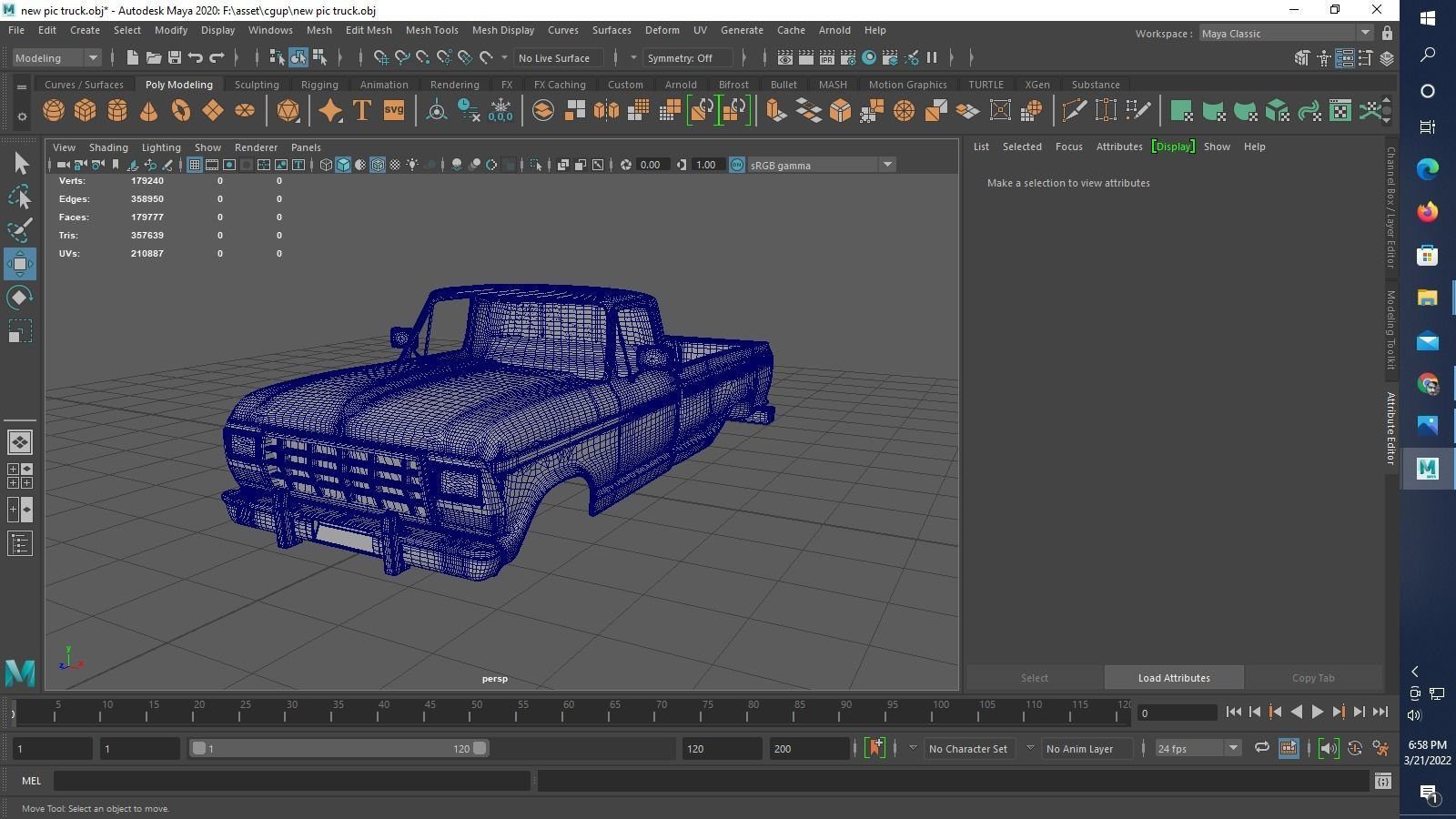Viewport: 1456px width, 819px height.
Task: Toggle viewport grid display
Action: click(194, 165)
